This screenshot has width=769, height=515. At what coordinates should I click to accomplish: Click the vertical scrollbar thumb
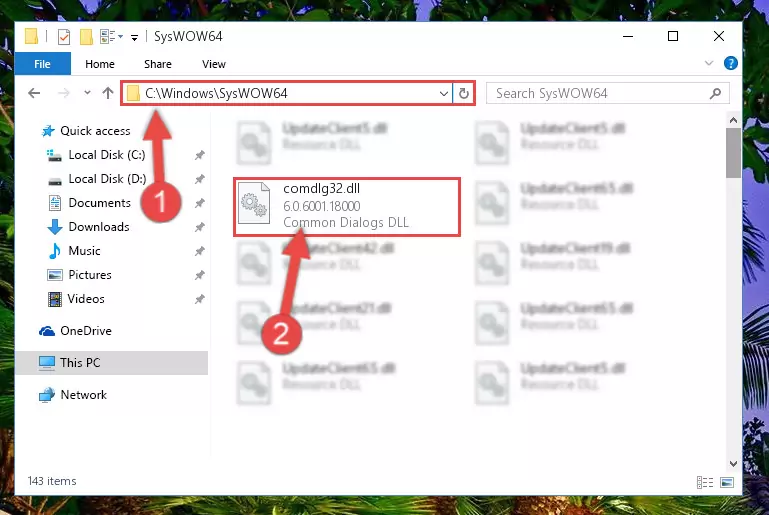coord(733,153)
